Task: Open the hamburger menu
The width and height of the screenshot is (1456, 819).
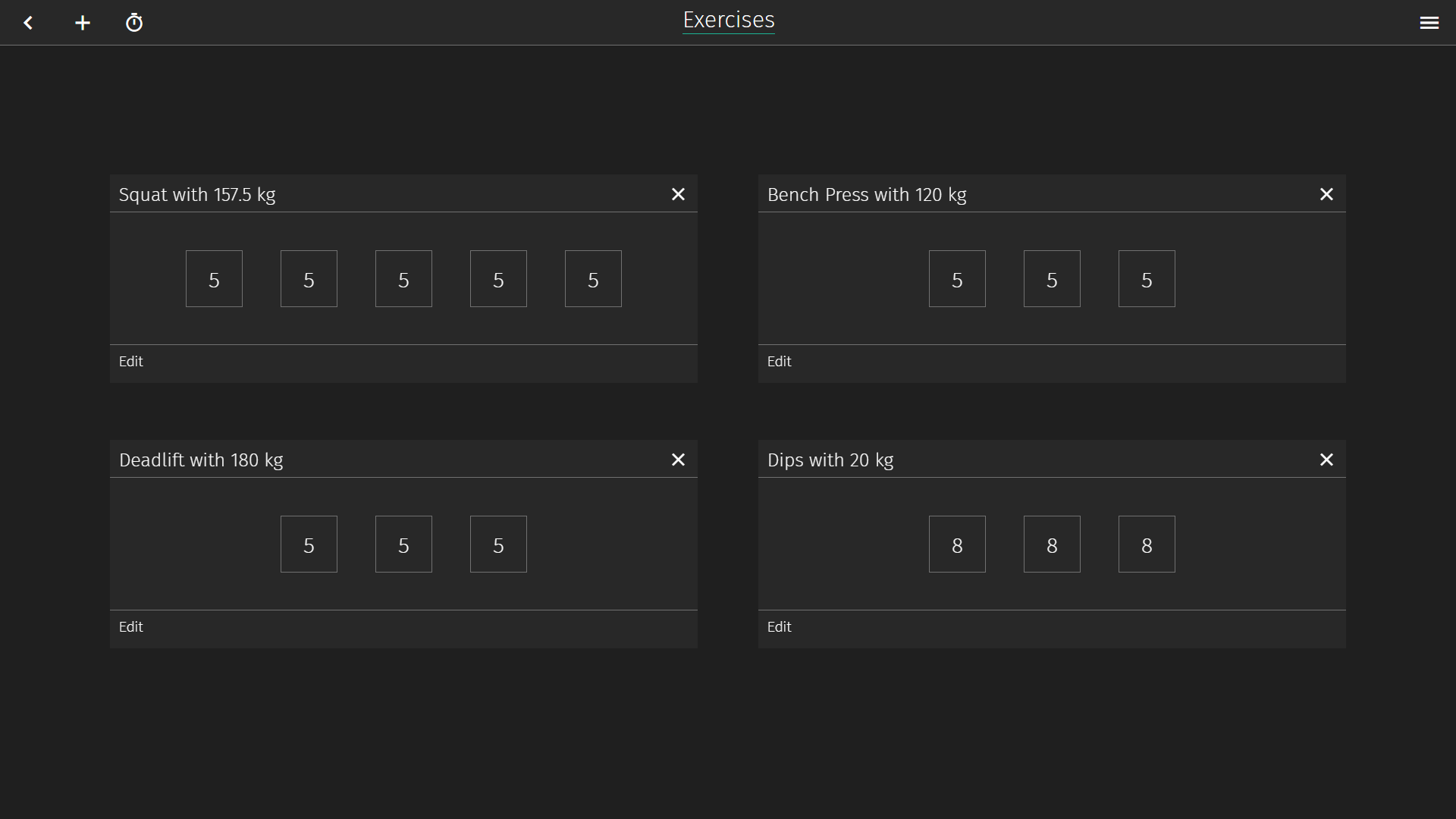Action: click(1429, 23)
